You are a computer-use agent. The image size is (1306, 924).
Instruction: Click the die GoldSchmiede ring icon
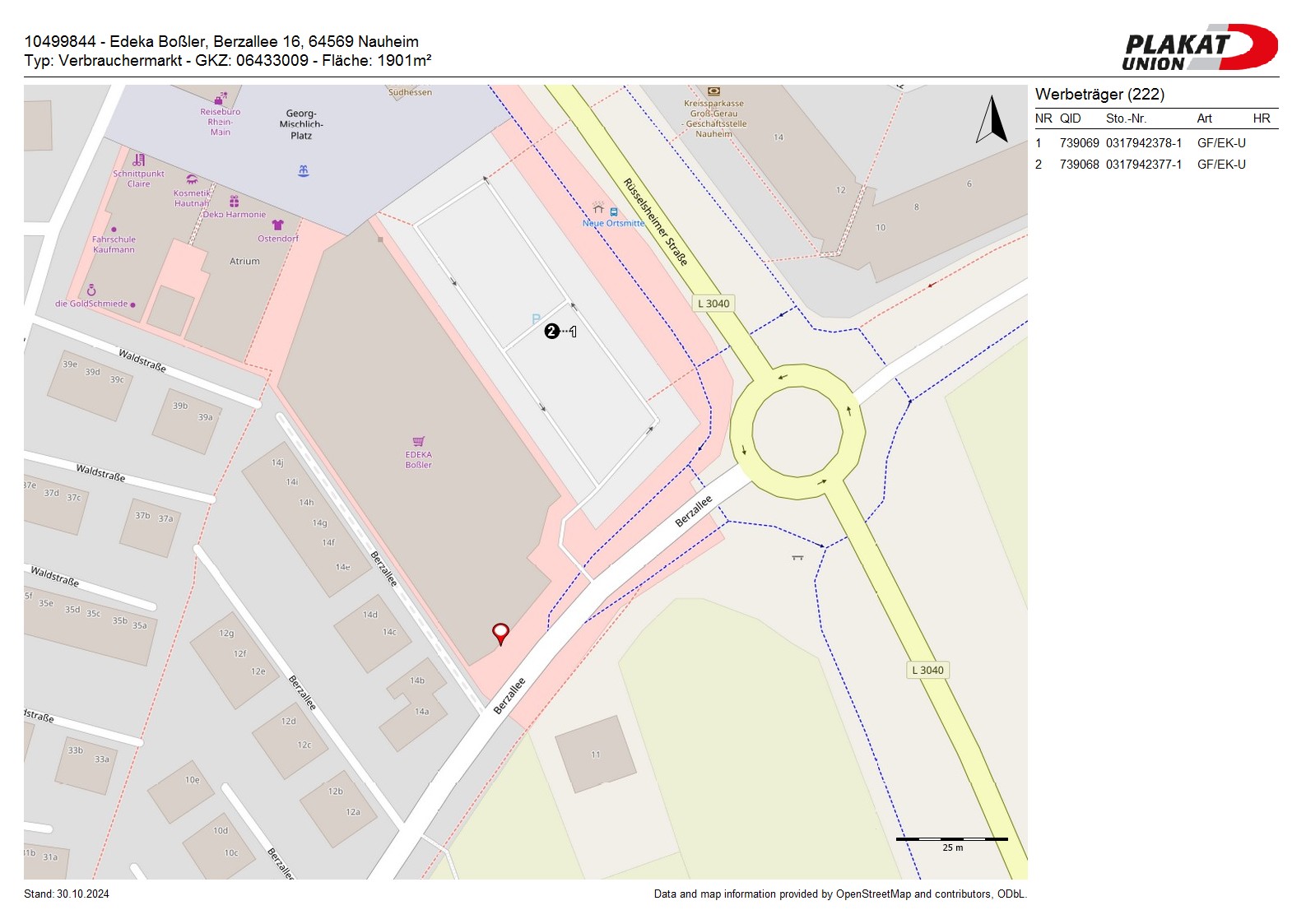tap(91, 290)
